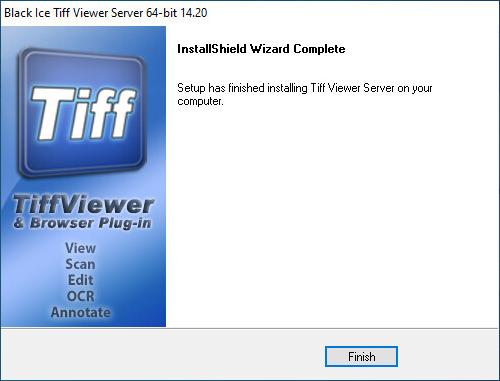Click 'Tiff Viewer Server' in the title bar
The width and height of the screenshot is (500, 381).
coord(98,13)
